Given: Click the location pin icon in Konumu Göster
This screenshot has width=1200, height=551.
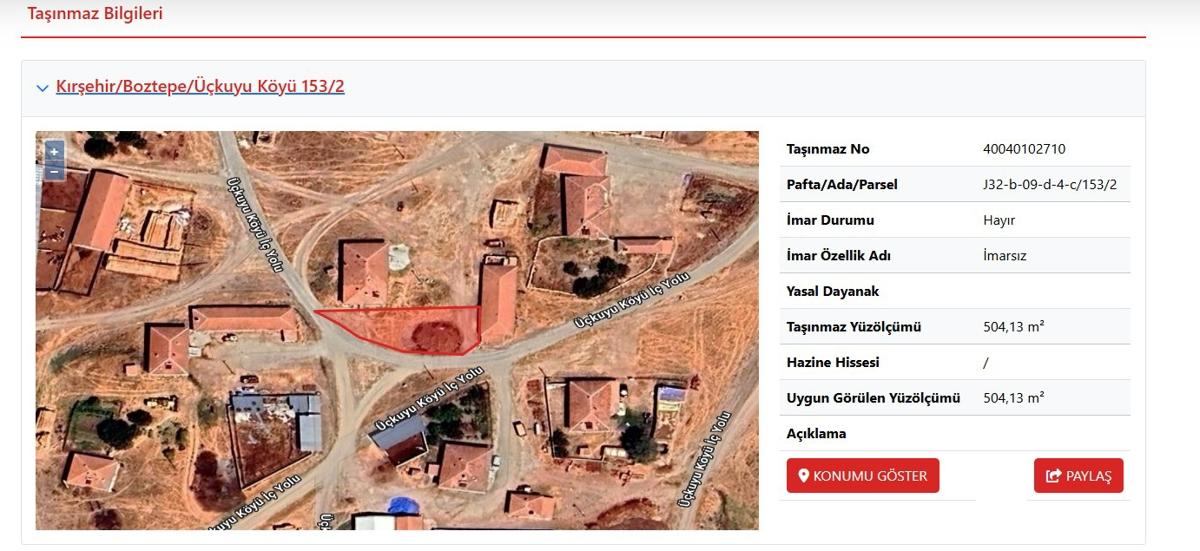Looking at the screenshot, I should 803,476.
